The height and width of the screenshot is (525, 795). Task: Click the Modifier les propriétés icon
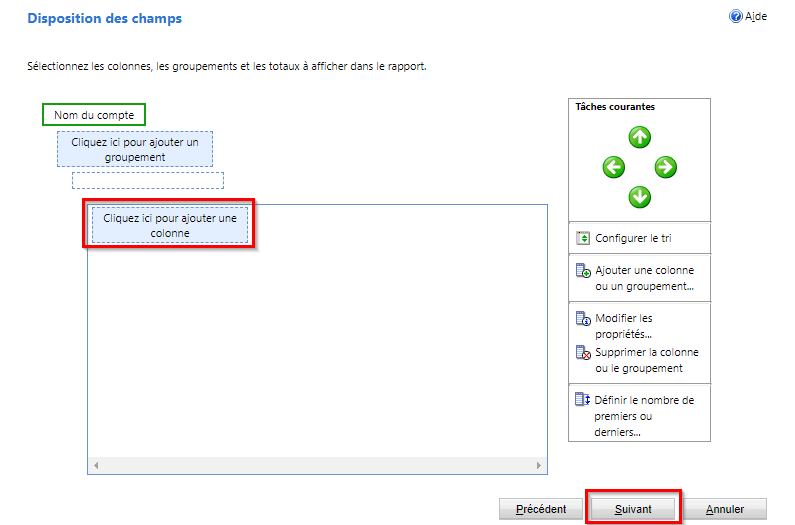pos(583,319)
